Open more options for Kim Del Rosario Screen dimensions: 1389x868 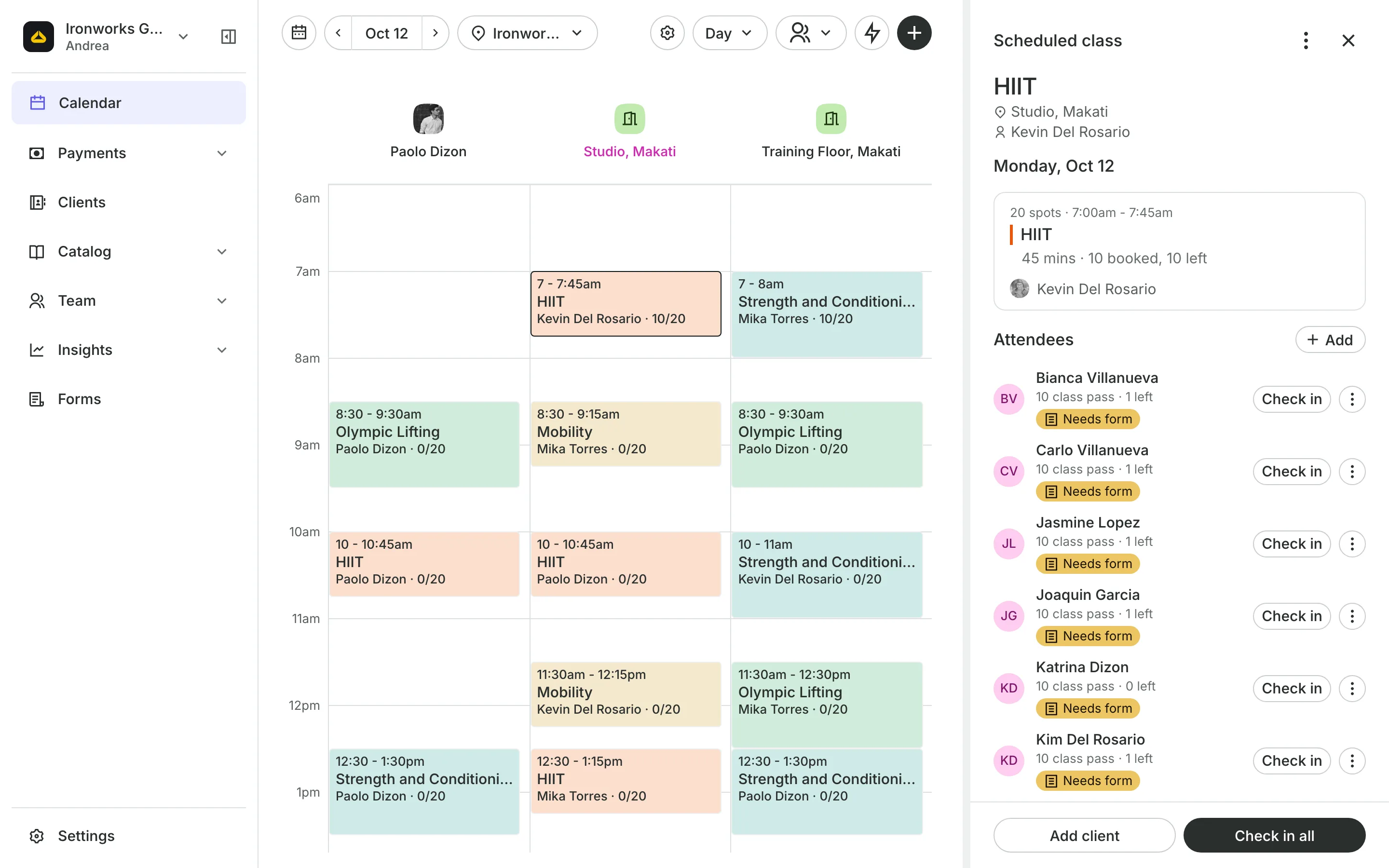[x=1352, y=760]
